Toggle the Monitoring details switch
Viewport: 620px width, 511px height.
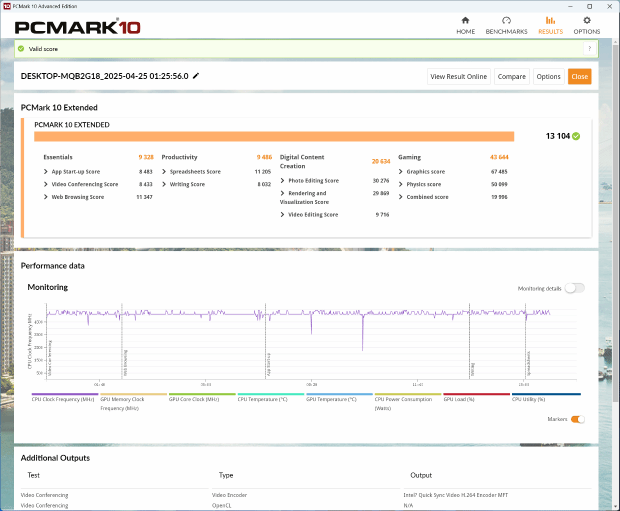point(575,288)
